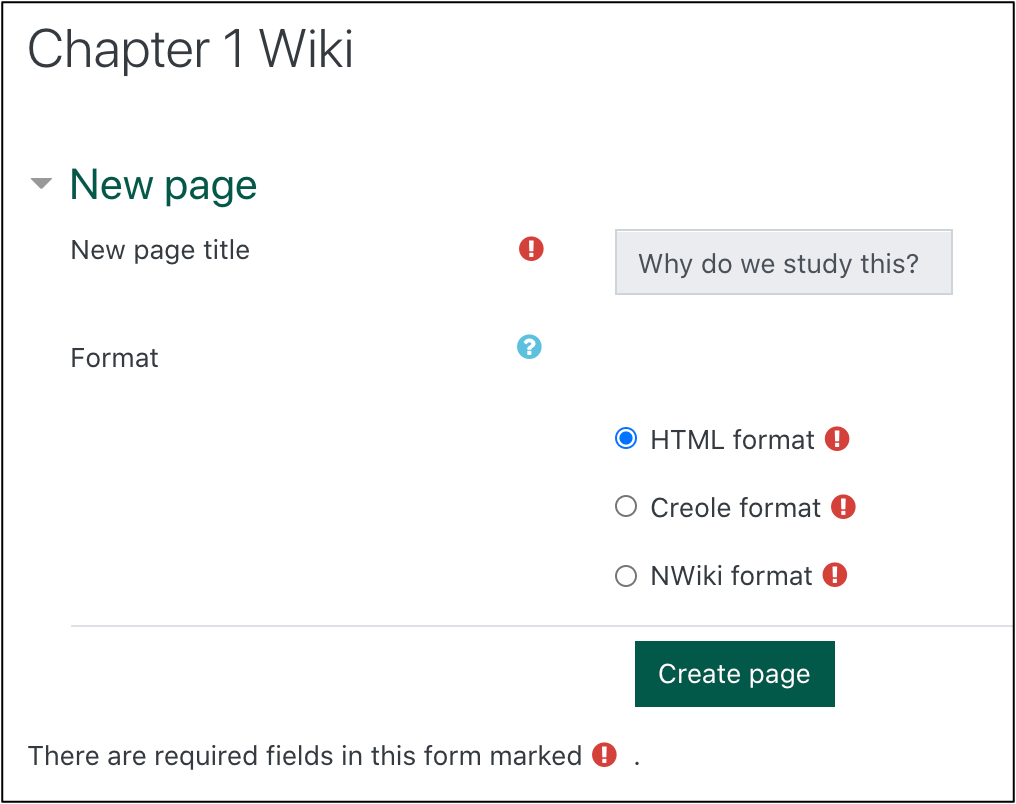This screenshot has width=1016, height=804.
Task: Select the HTML format radio button
Action: pyautogui.click(x=625, y=439)
